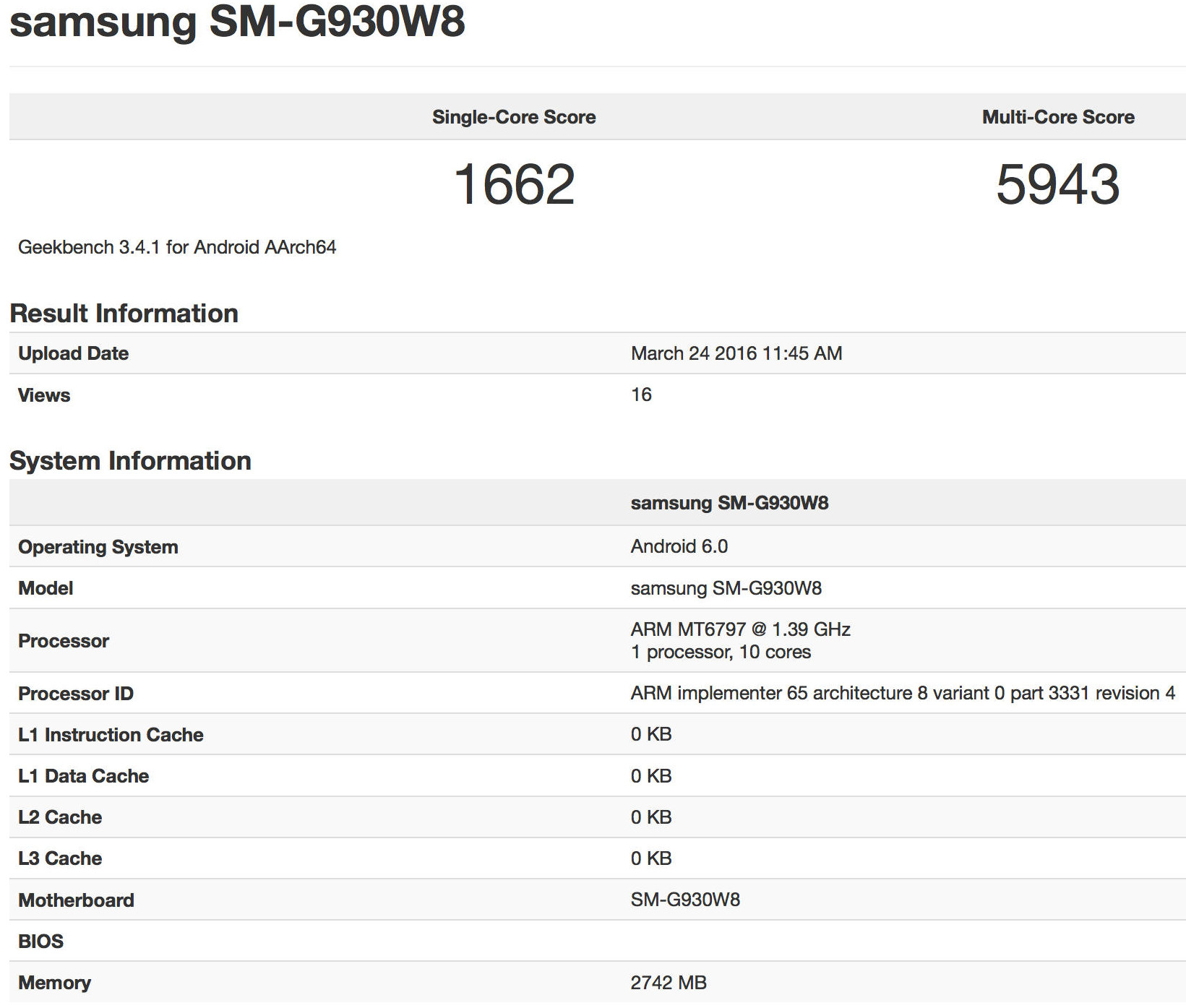Viewport: 1186px width, 1008px height.
Task: Select the L1 Instruction Cache "0 KB" value
Action: point(651,734)
